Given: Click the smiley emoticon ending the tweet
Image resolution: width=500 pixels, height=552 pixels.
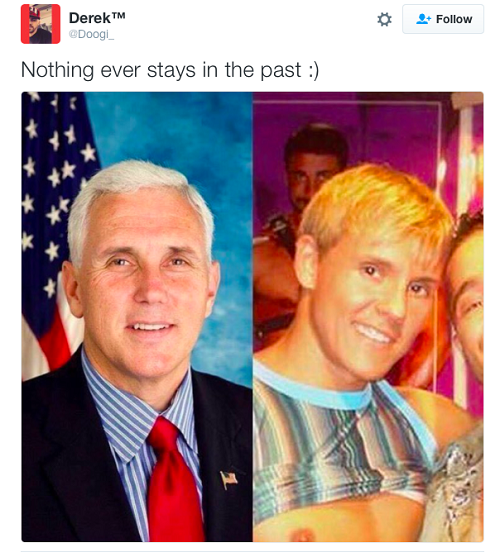Looking at the screenshot, I should 313,70.
